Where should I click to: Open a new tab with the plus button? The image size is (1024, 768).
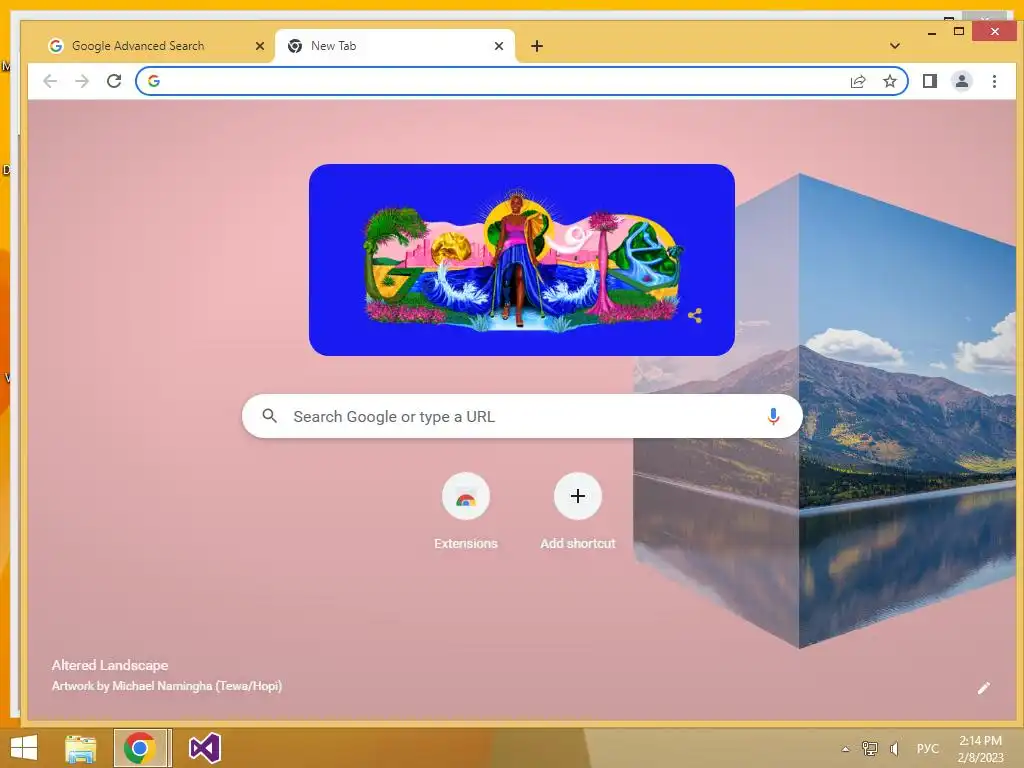click(536, 46)
